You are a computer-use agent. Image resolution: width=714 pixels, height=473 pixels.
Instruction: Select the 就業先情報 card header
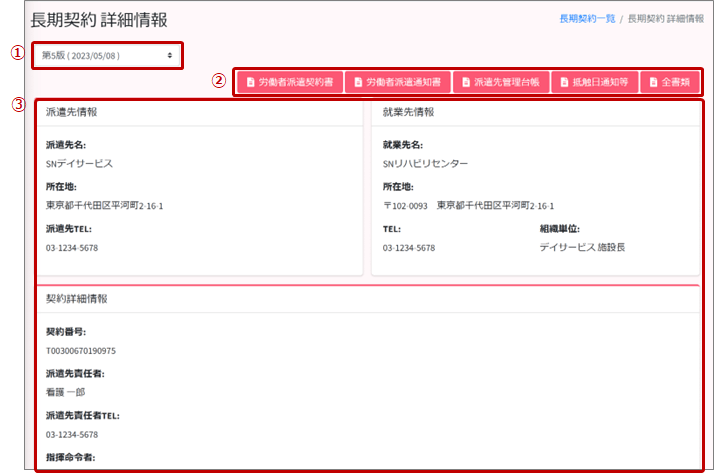coord(408,112)
